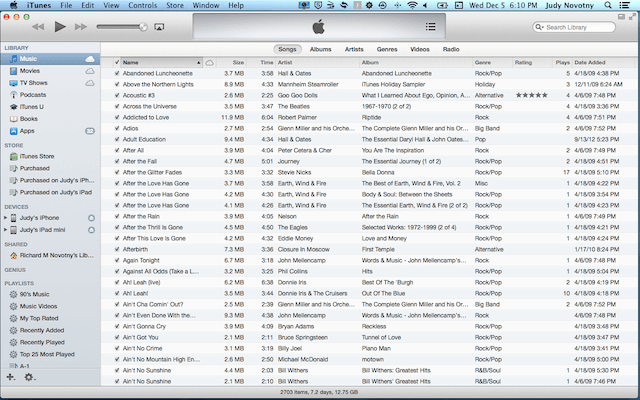Click the Search Library field
The width and height of the screenshot is (640, 400).
tap(574, 27)
